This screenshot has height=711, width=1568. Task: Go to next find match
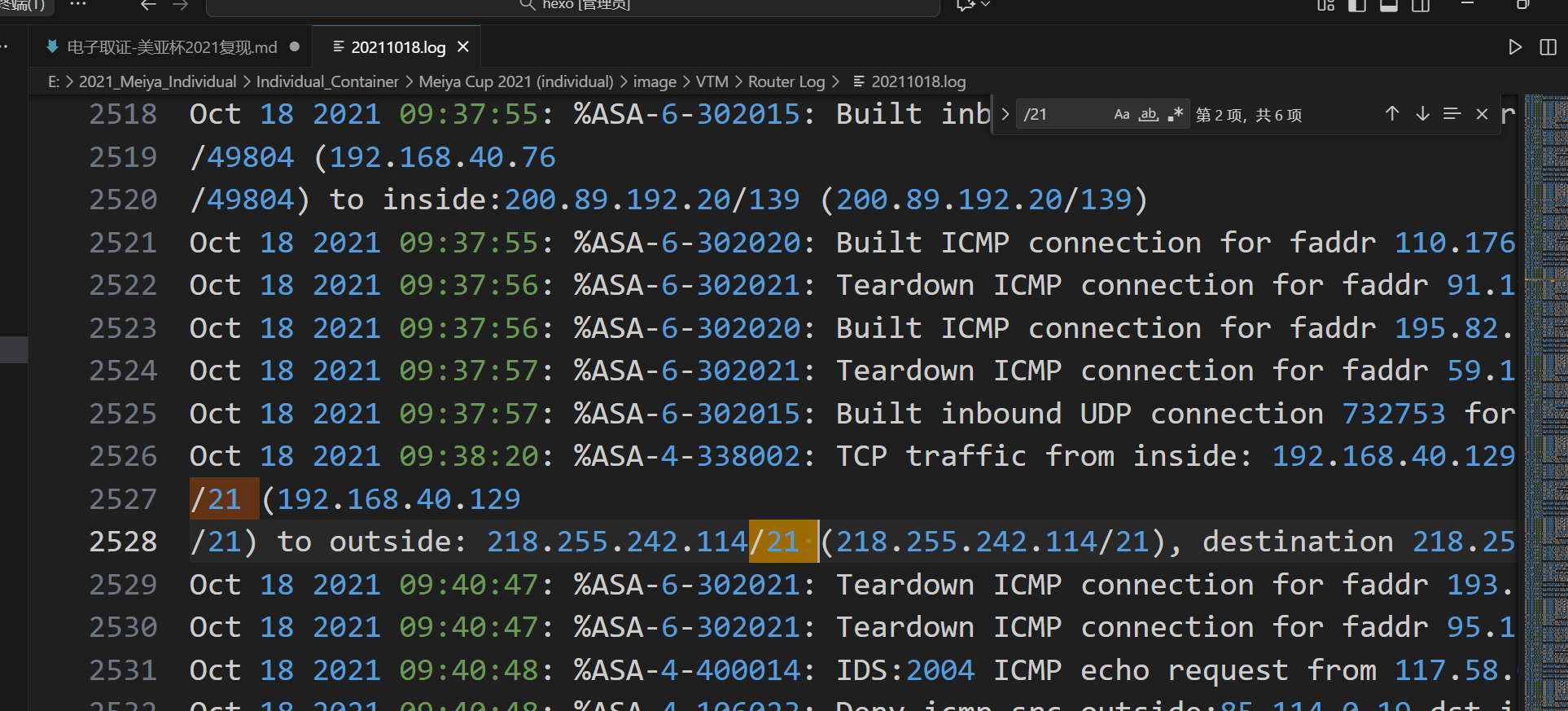click(x=1422, y=114)
